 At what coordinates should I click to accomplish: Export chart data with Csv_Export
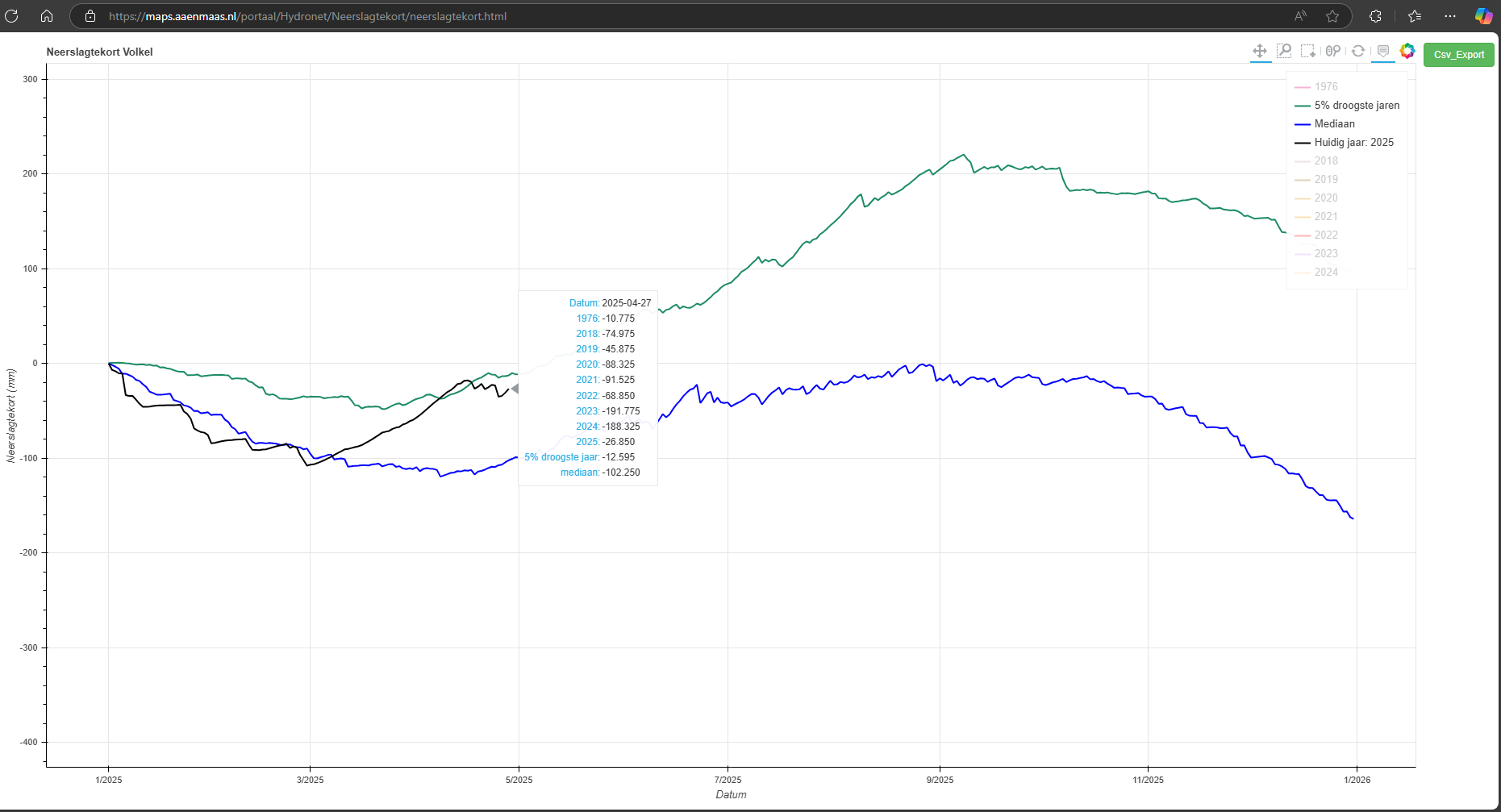tap(1459, 55)
